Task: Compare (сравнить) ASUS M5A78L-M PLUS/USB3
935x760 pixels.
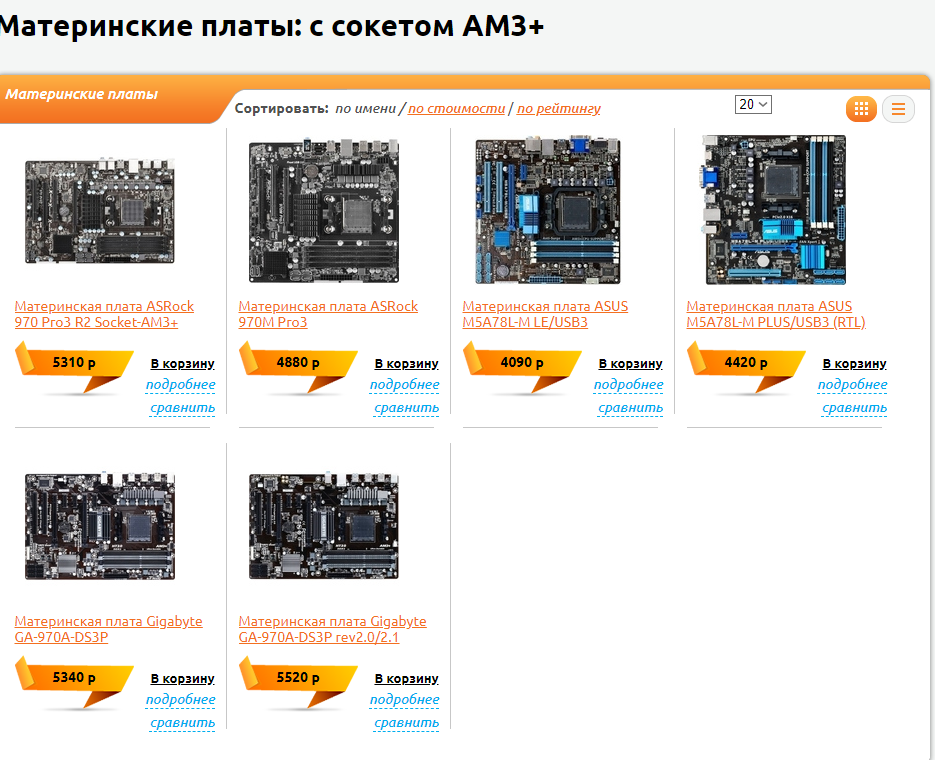Action: (x=854, y=408)
